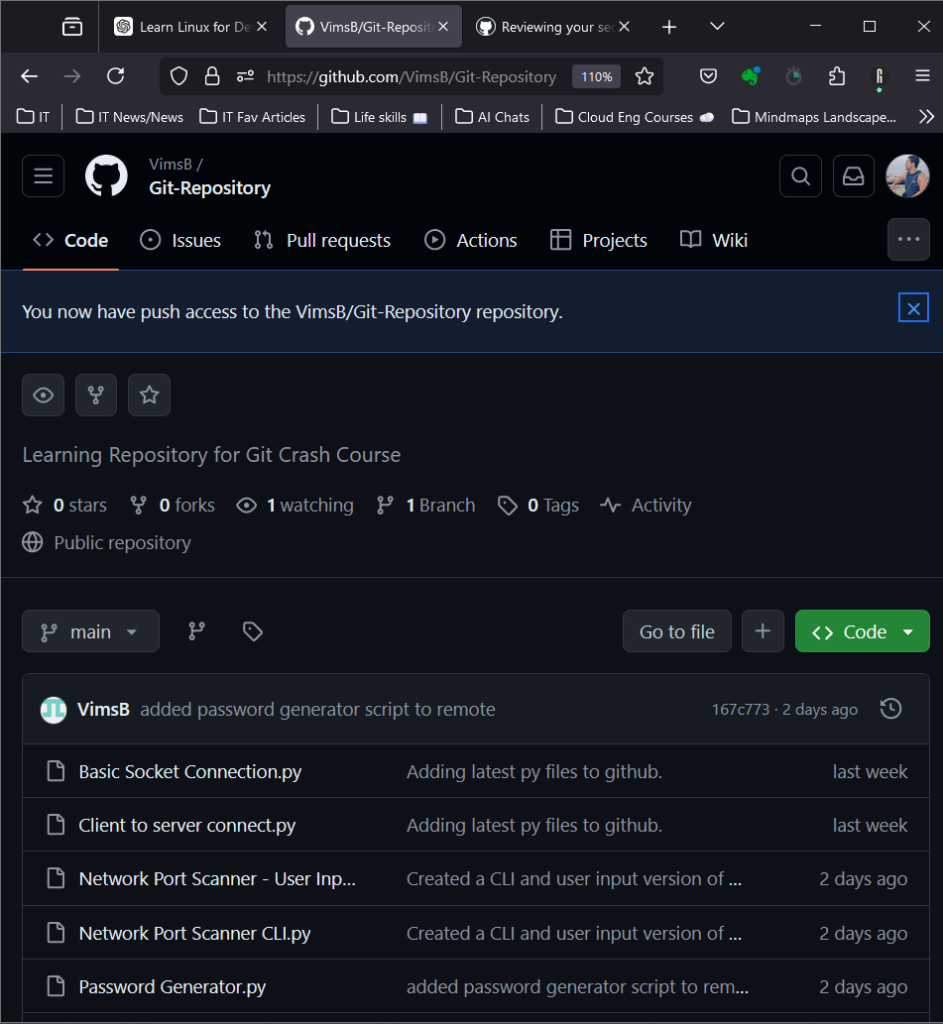943x1024 pixels.
Task: Open Firefox tracking protection shield
Action: pos(179,76)
